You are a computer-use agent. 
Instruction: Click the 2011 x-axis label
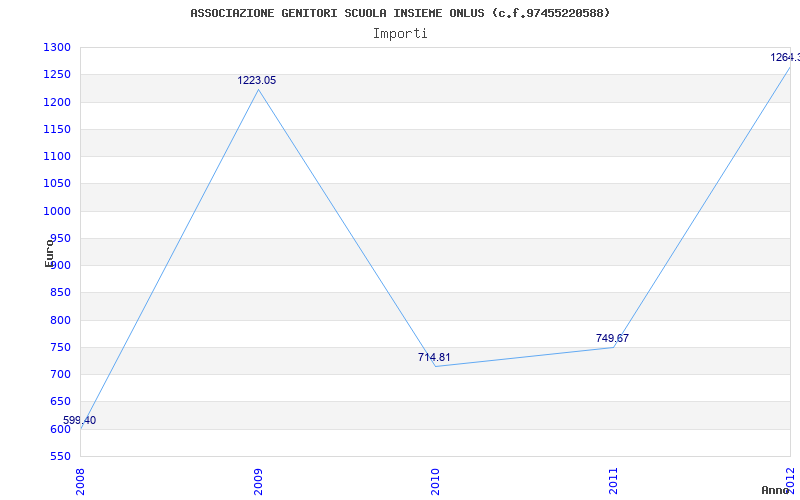click(613, 481)
